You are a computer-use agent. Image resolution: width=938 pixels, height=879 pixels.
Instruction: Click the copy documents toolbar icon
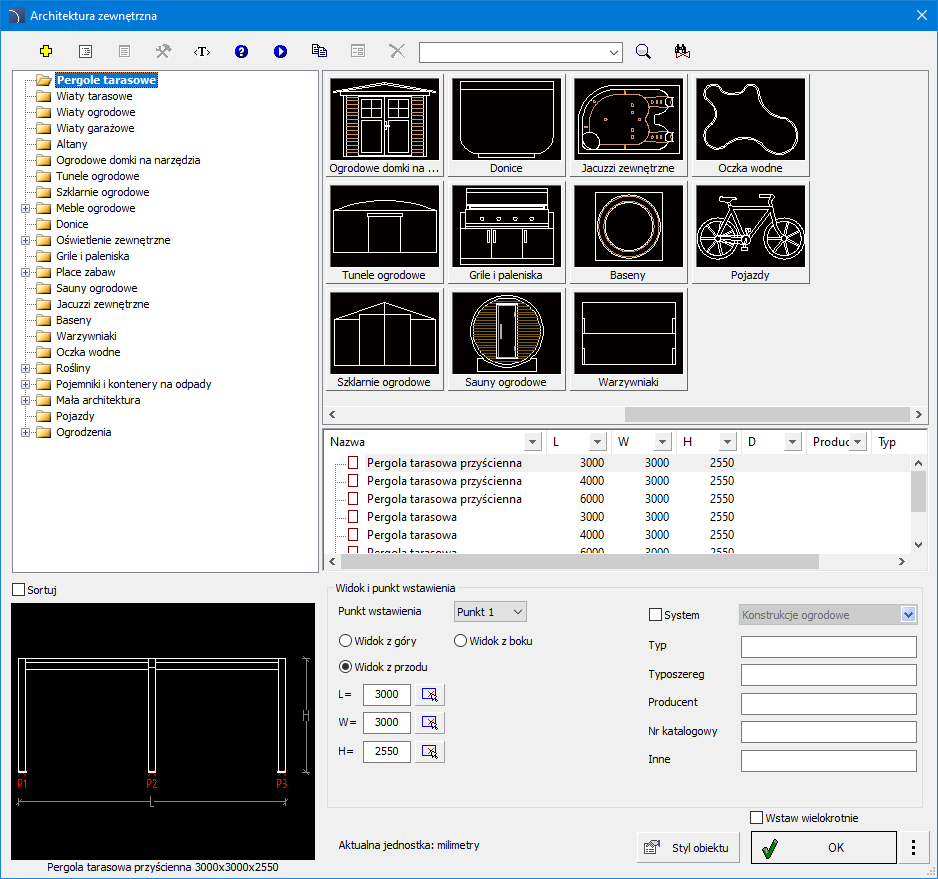click(x=319, y=51)
